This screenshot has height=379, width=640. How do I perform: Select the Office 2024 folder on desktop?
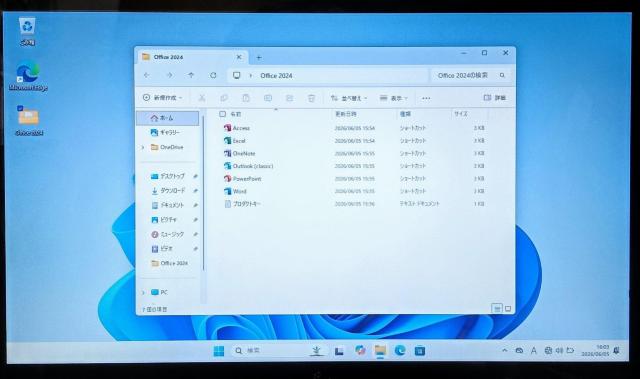click(x=29, y=120)
